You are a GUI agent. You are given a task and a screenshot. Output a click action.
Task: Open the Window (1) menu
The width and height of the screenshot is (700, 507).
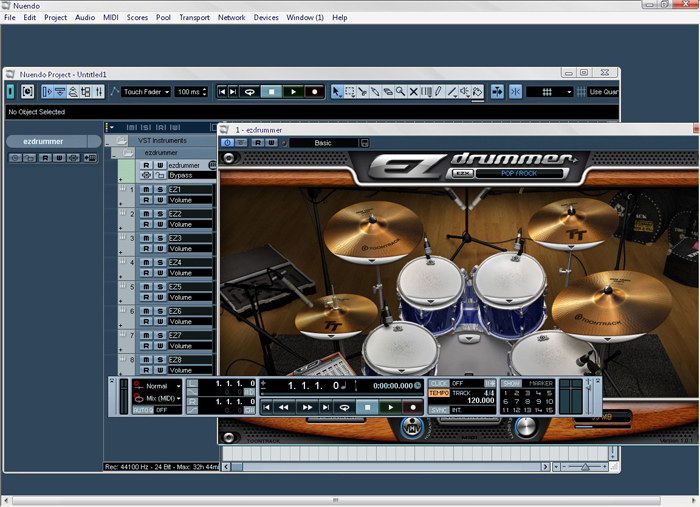click(305, 17)
